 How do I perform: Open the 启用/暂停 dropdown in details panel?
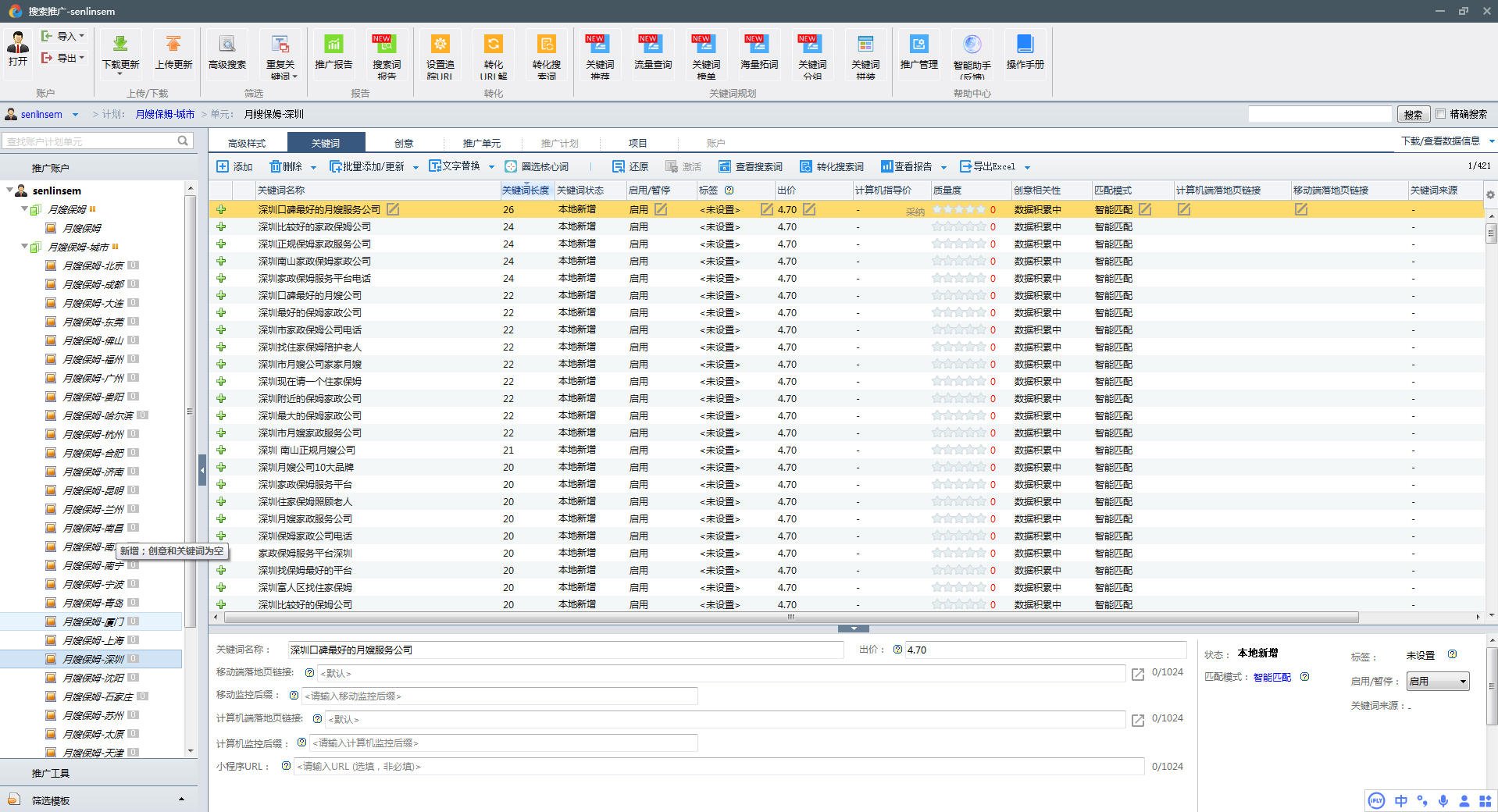coord(1437,681)
